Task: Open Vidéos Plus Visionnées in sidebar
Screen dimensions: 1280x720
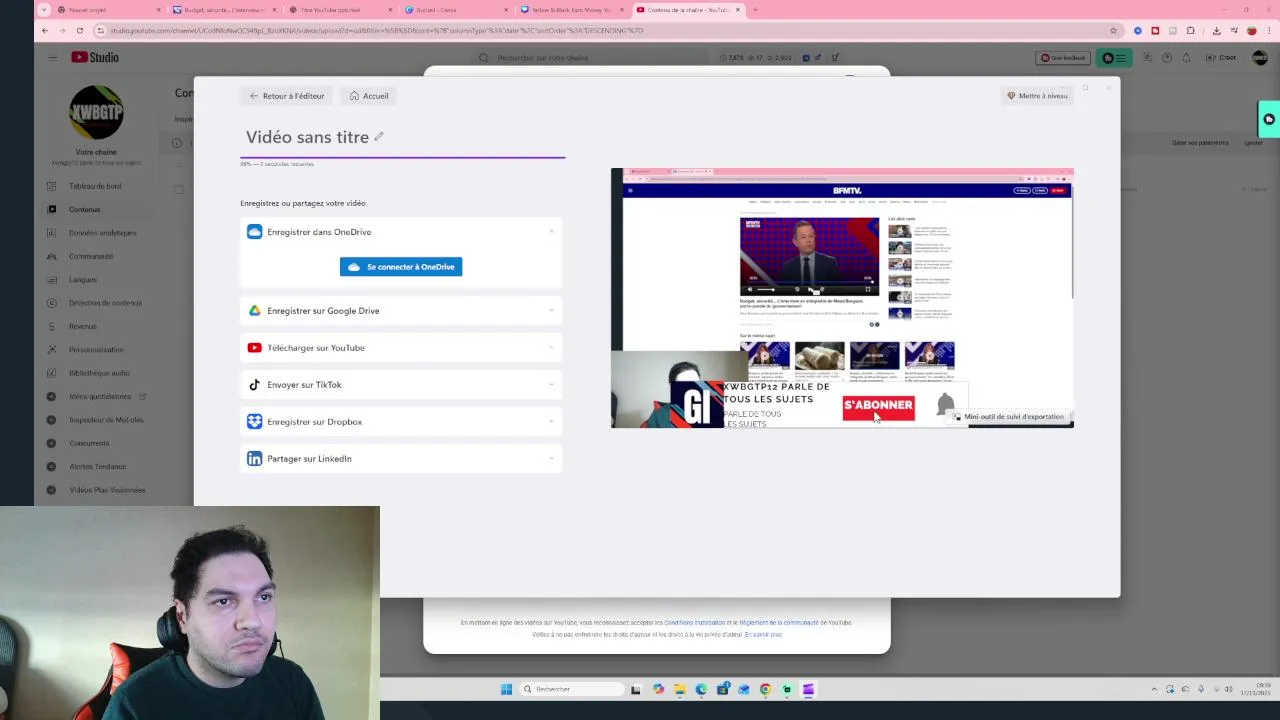Action: coord(107,490)
